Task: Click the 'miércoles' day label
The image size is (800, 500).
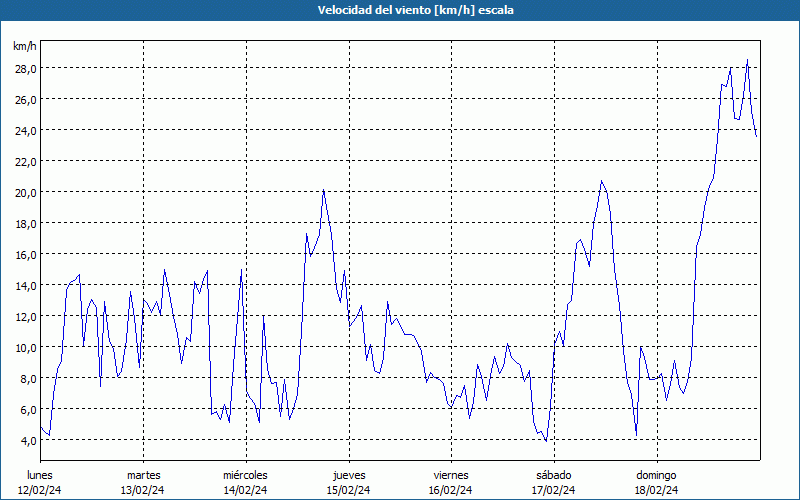Action: pyautogui.click(x=245, y=475)
